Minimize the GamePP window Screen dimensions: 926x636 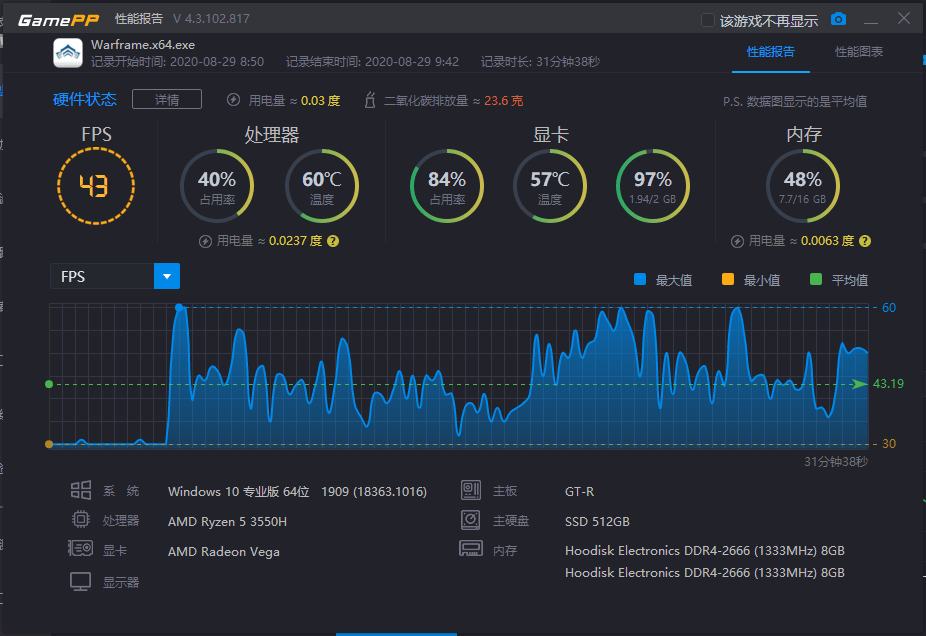pos(870,20)
